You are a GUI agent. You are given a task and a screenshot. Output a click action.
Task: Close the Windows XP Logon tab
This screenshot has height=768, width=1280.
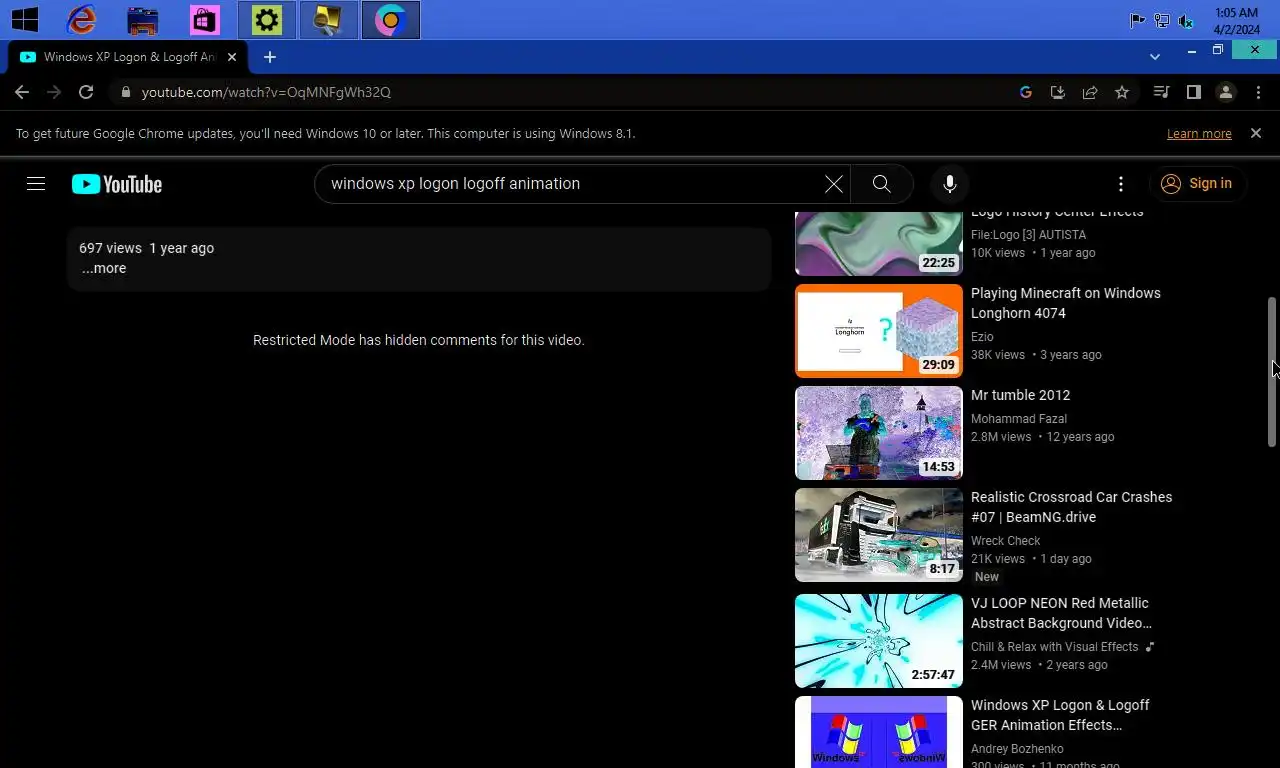point(232,57)
